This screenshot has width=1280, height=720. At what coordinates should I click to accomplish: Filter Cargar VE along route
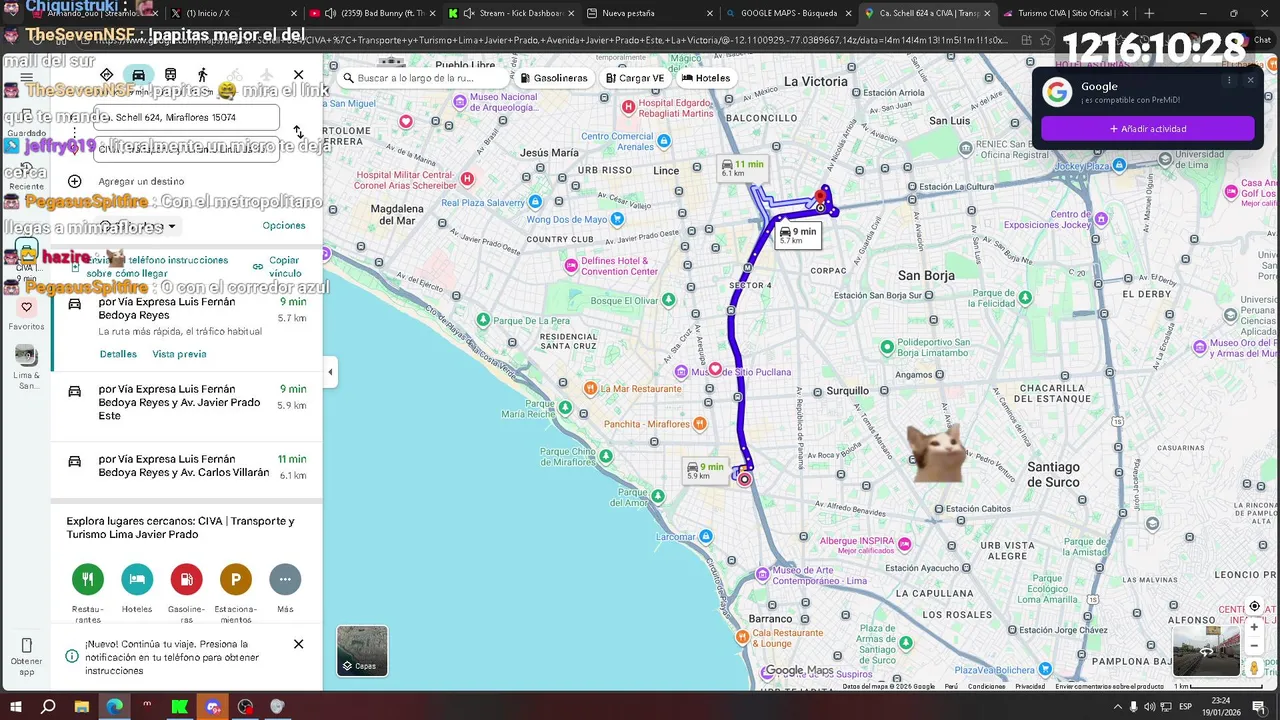pyautogui.click(x=635, y=78)
